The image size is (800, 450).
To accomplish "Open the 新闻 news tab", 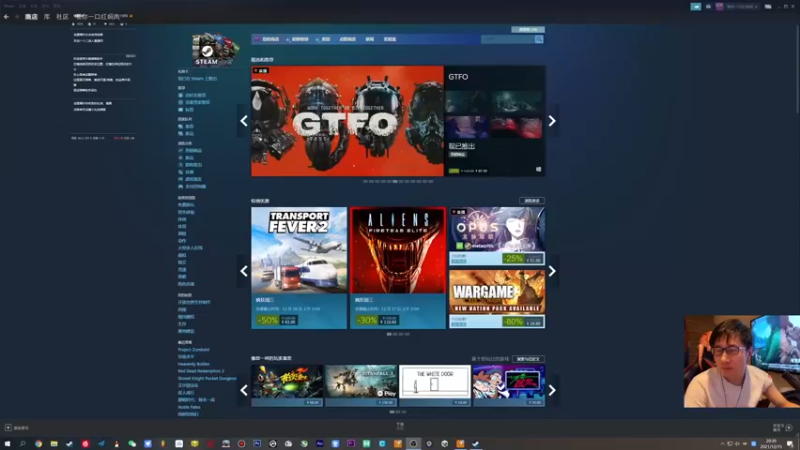I will 370,39.
